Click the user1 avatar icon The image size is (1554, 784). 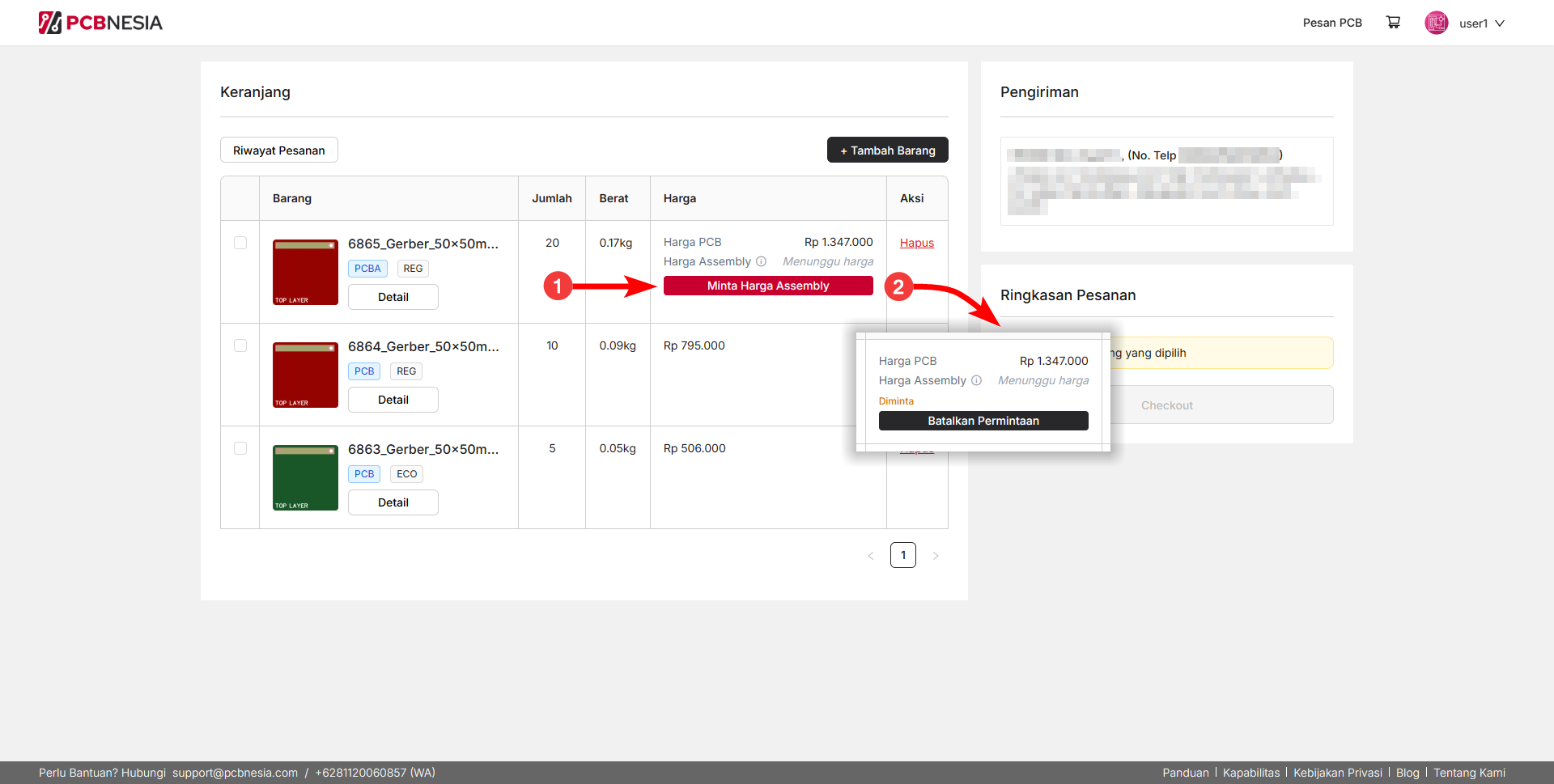pyautogui.click(x=1437, y=23)
